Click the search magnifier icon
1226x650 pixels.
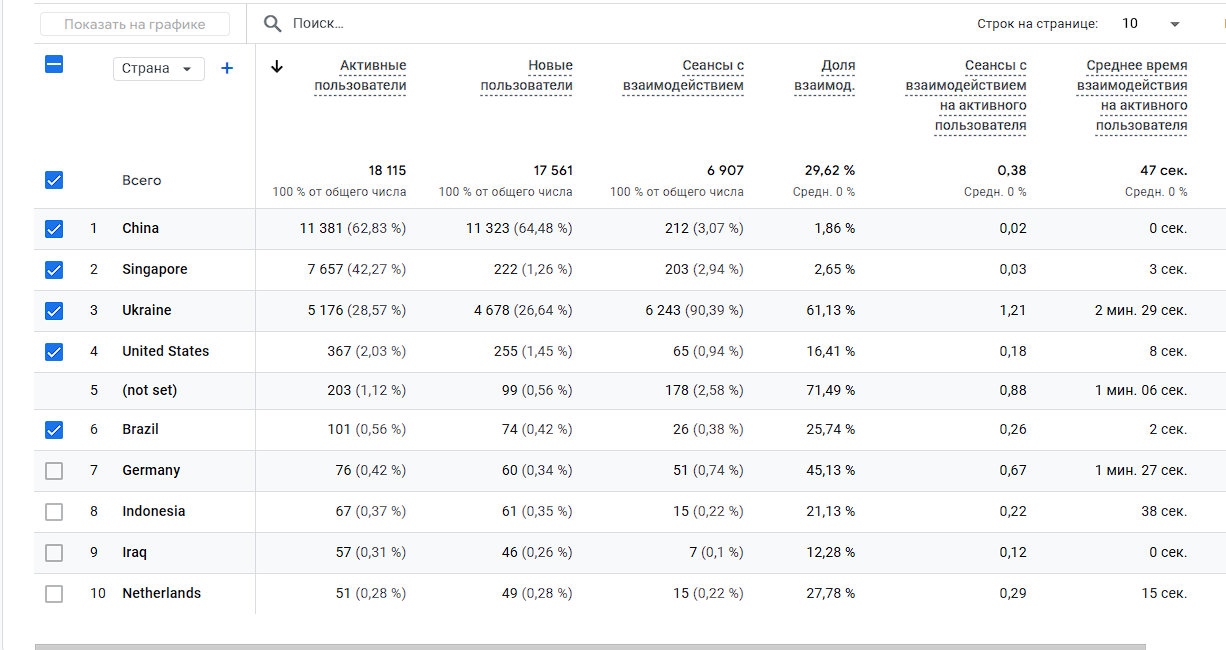tap(271, 23)
